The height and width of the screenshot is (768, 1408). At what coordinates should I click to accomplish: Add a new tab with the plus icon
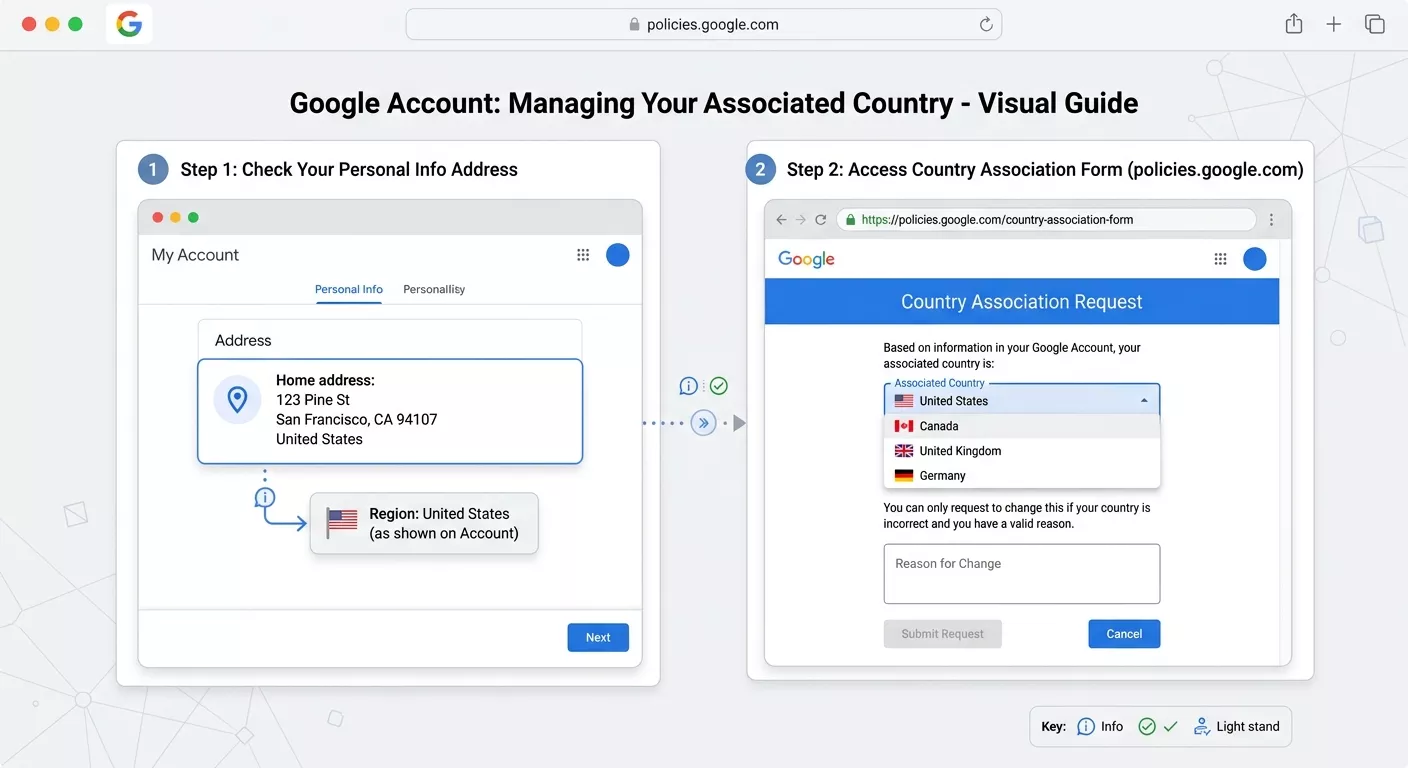tap(1334, 25)
